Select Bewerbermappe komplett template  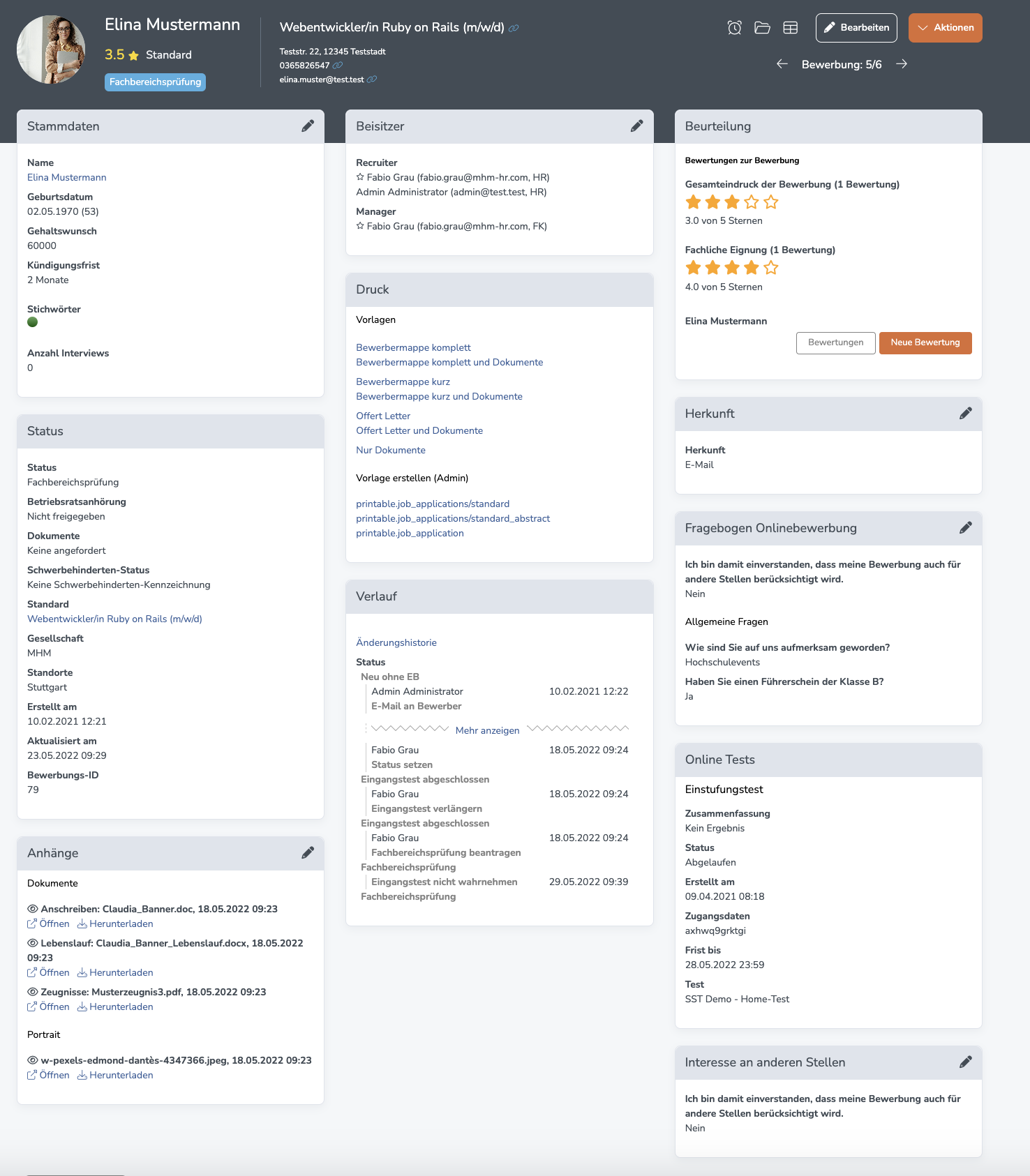[x=413, y=347]
